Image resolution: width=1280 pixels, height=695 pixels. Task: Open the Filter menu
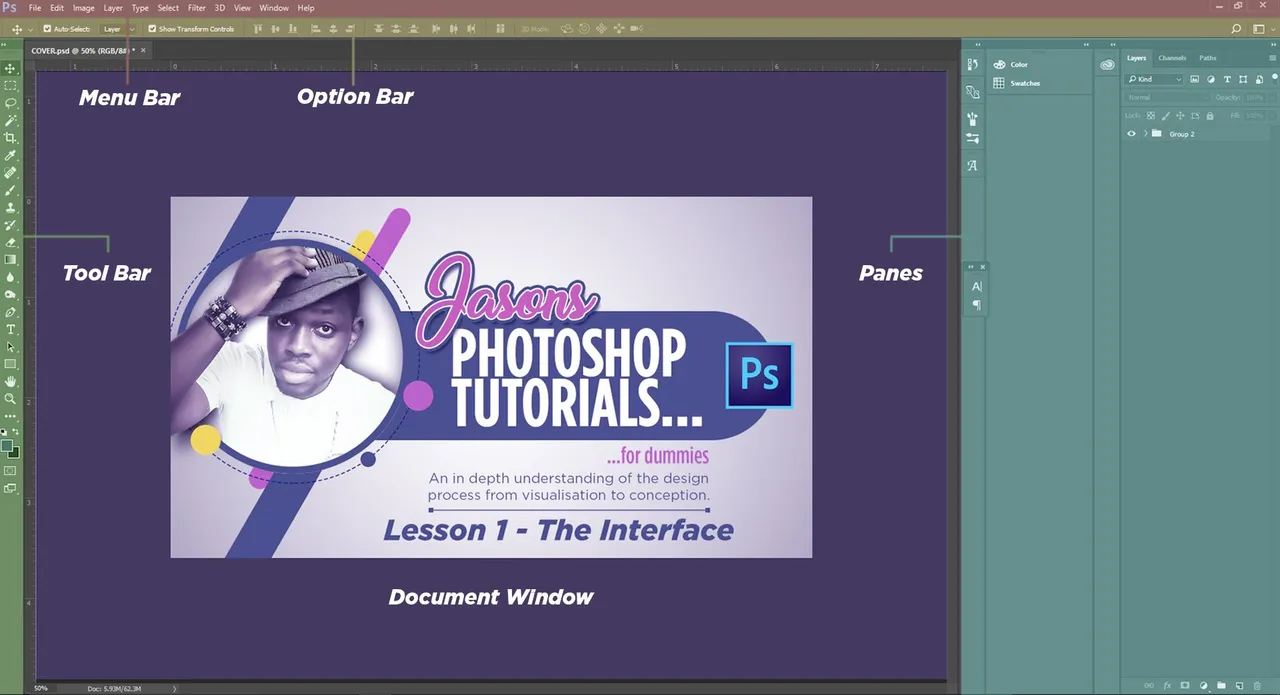coord(197,8)
